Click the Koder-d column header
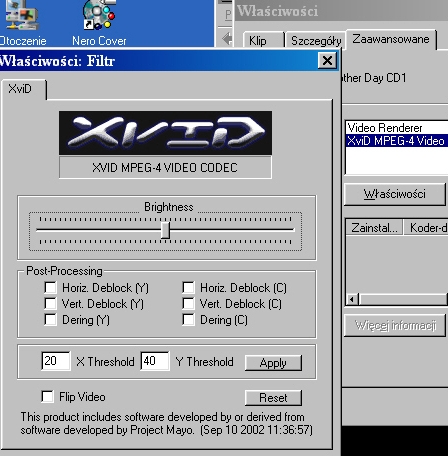The width and height of the screenshot is (448, 456). point(426,228)
